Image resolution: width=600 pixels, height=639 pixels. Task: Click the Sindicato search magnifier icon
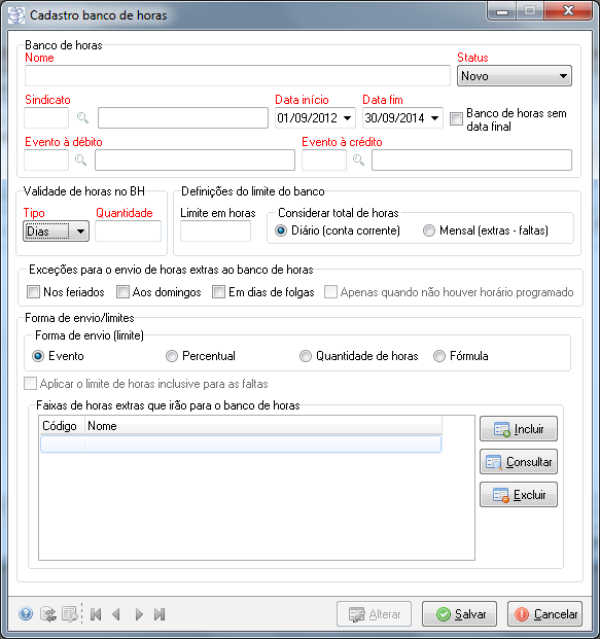83,118
